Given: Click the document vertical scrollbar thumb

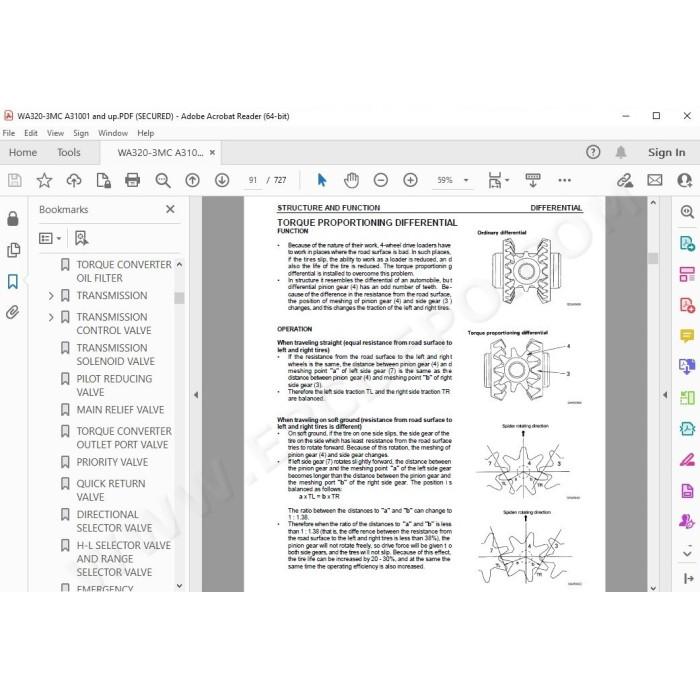Looking at the screenshot, I should (653, 258).
